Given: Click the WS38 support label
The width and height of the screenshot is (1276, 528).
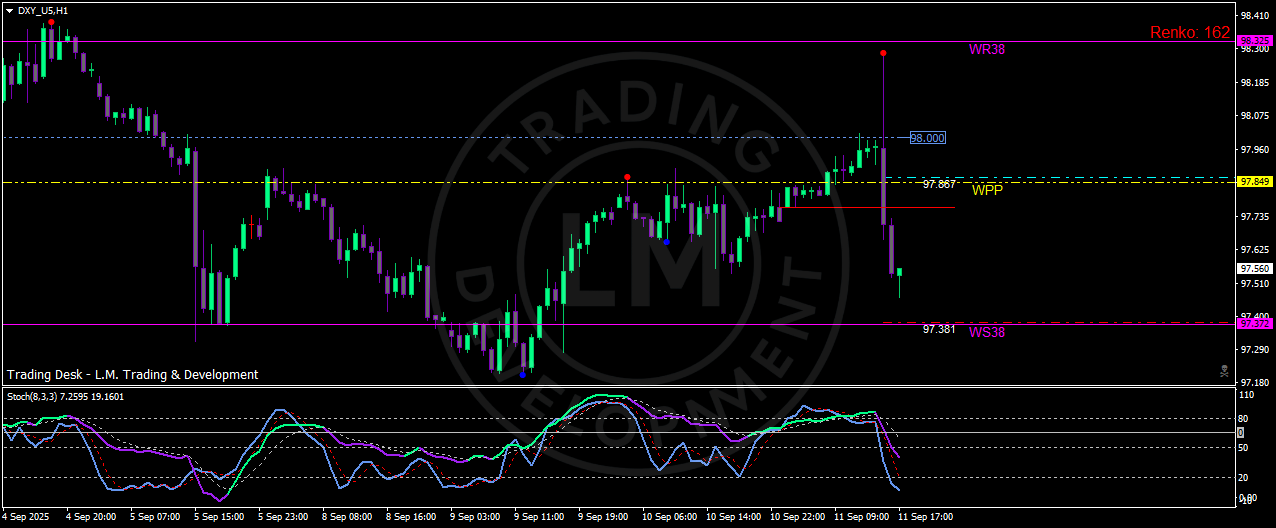Looking at the screenshot, I should [x=986, y=332].
